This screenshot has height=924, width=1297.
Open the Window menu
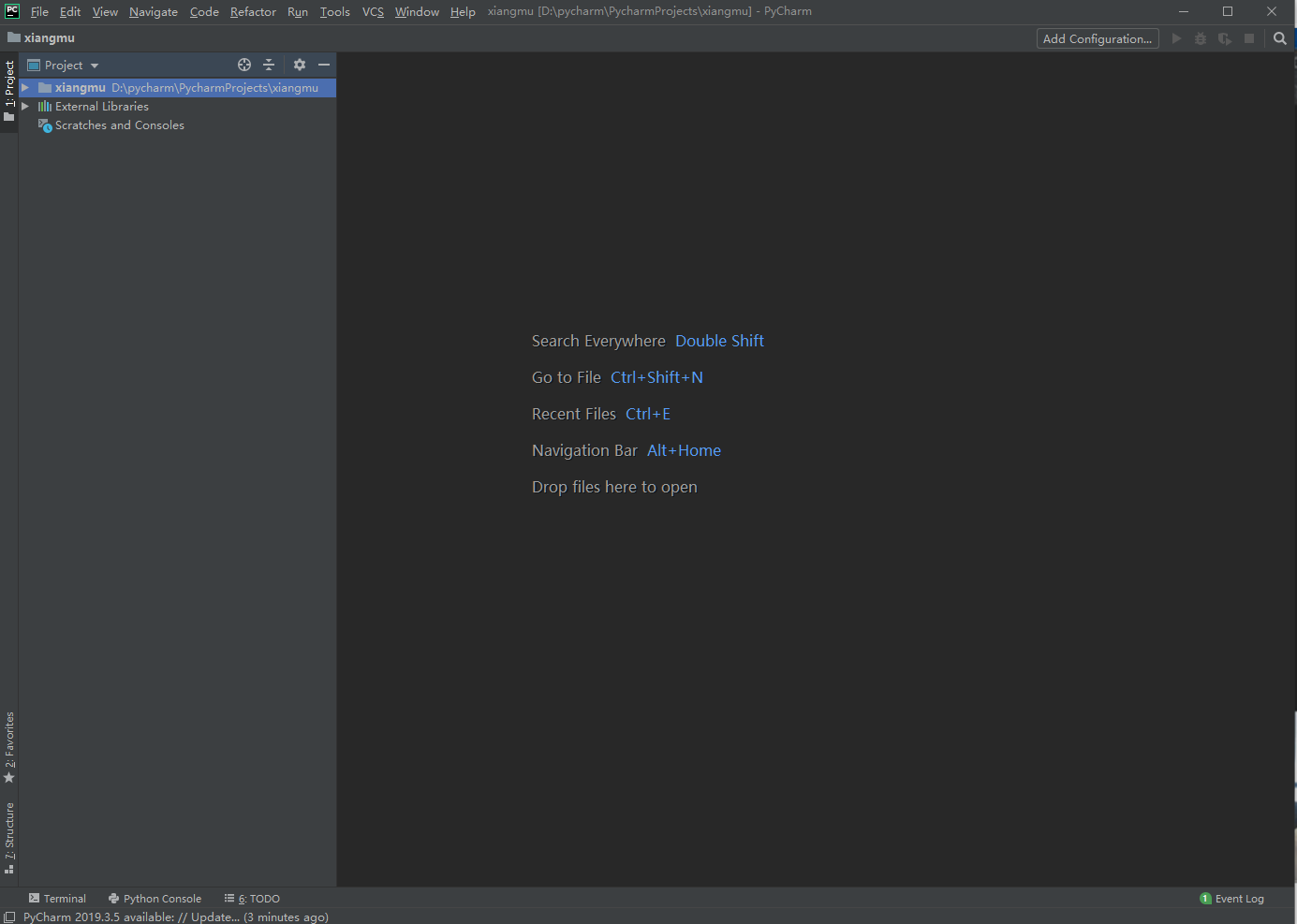[x=417, y=12]
